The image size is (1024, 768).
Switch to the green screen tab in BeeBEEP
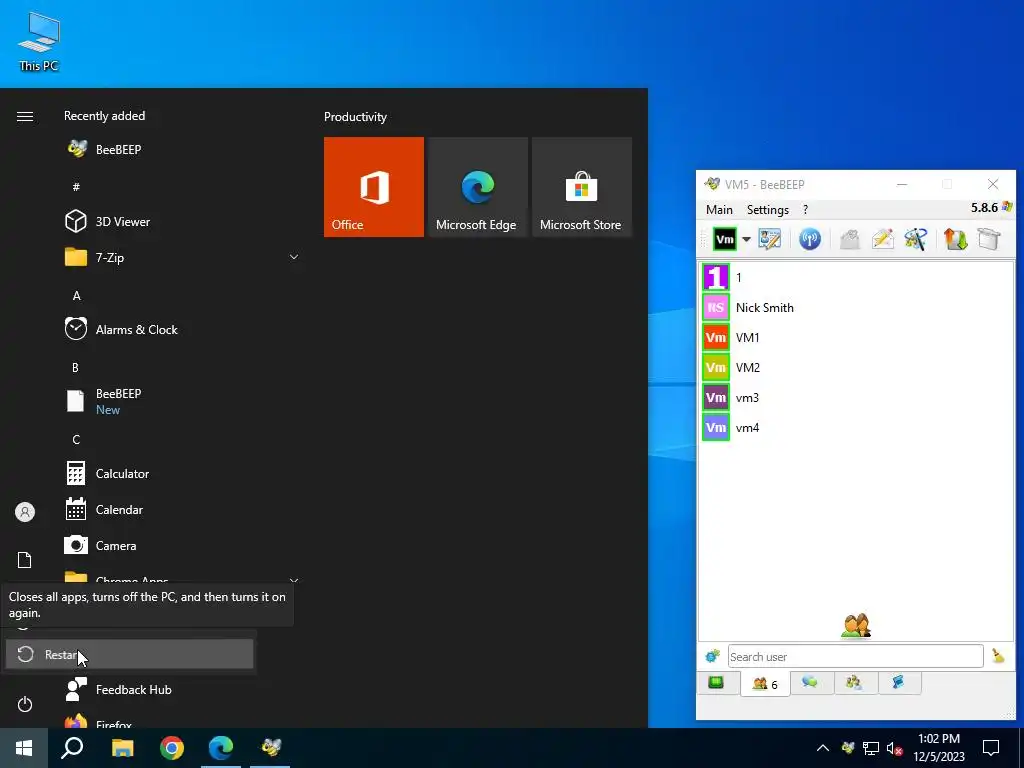click(x=716, y=683)
